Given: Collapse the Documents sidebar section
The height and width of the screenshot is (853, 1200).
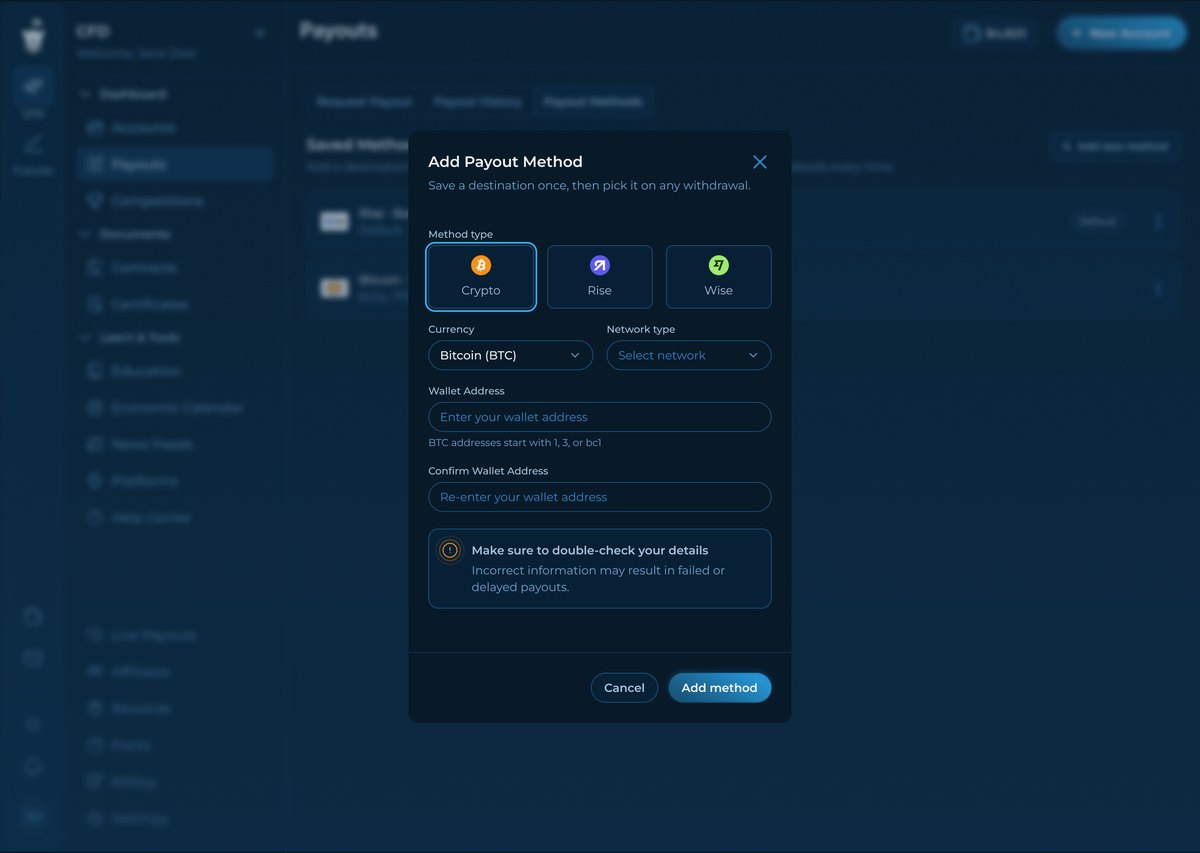Looking at the screenshot, I should tap(84, 234).
